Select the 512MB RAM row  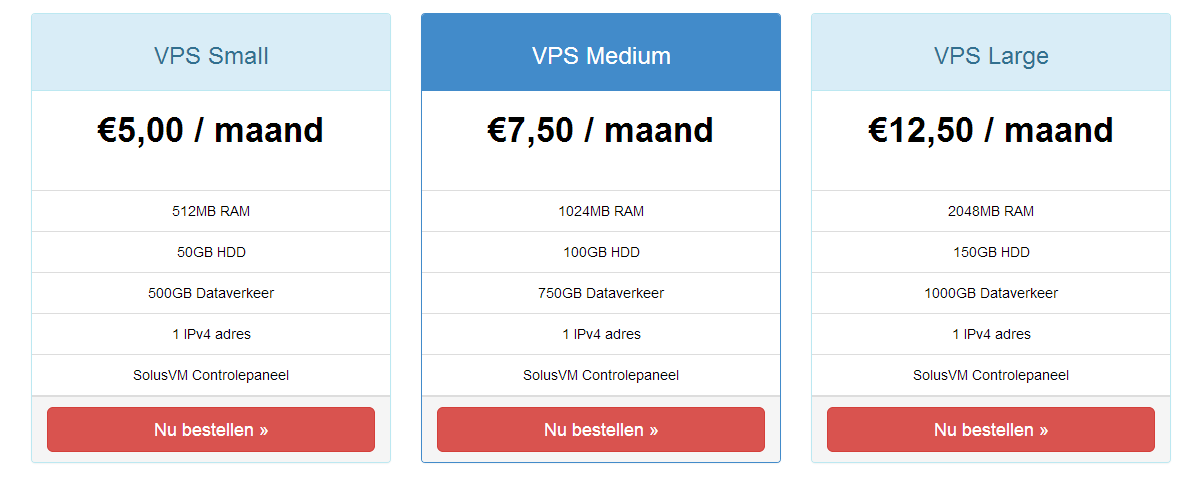pyautogui.click(x=211, y=211)
